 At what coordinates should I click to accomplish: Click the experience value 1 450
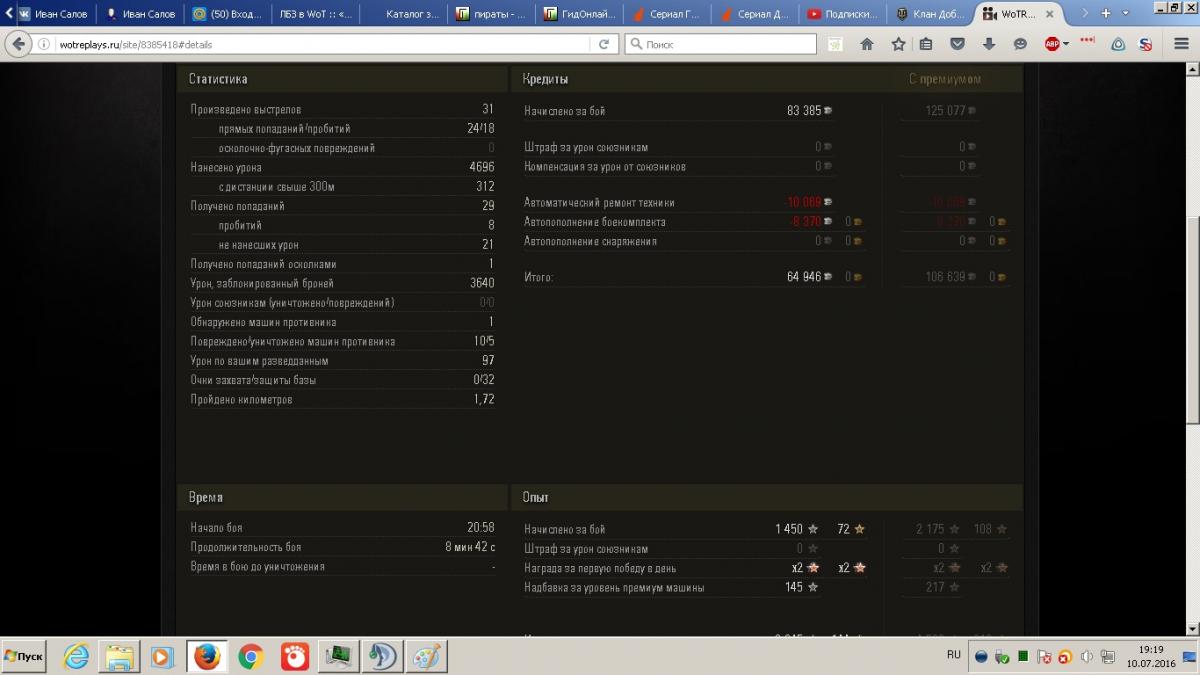click(x=789, y=529)
